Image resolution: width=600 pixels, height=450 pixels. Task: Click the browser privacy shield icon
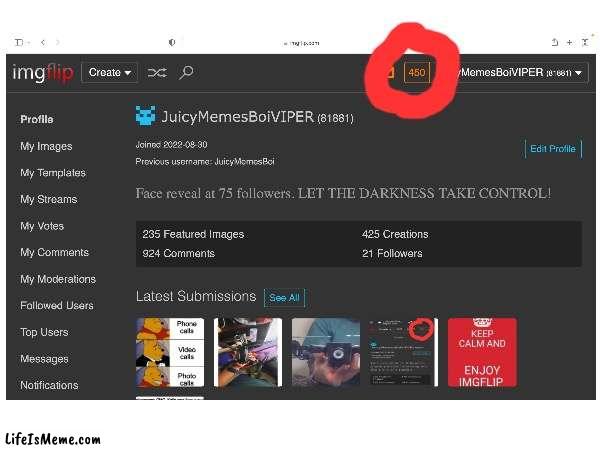pos(172,42)
